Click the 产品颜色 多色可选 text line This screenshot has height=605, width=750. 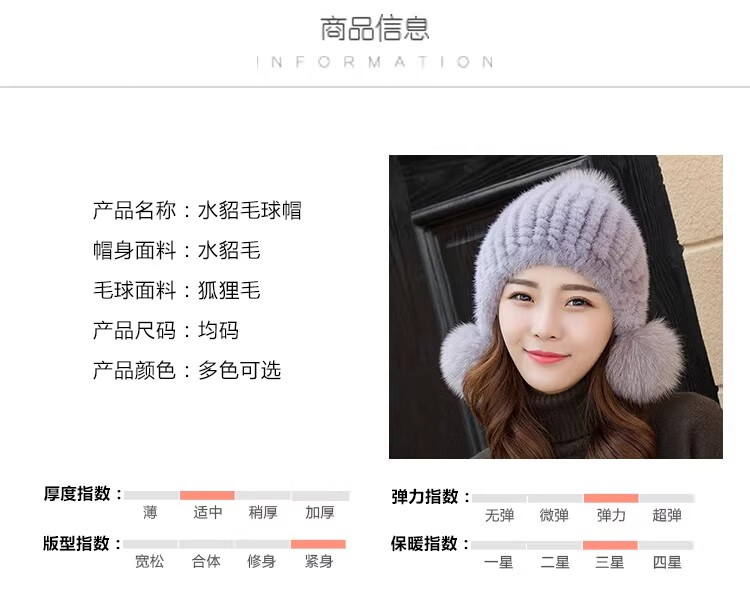tap(187, 370)
